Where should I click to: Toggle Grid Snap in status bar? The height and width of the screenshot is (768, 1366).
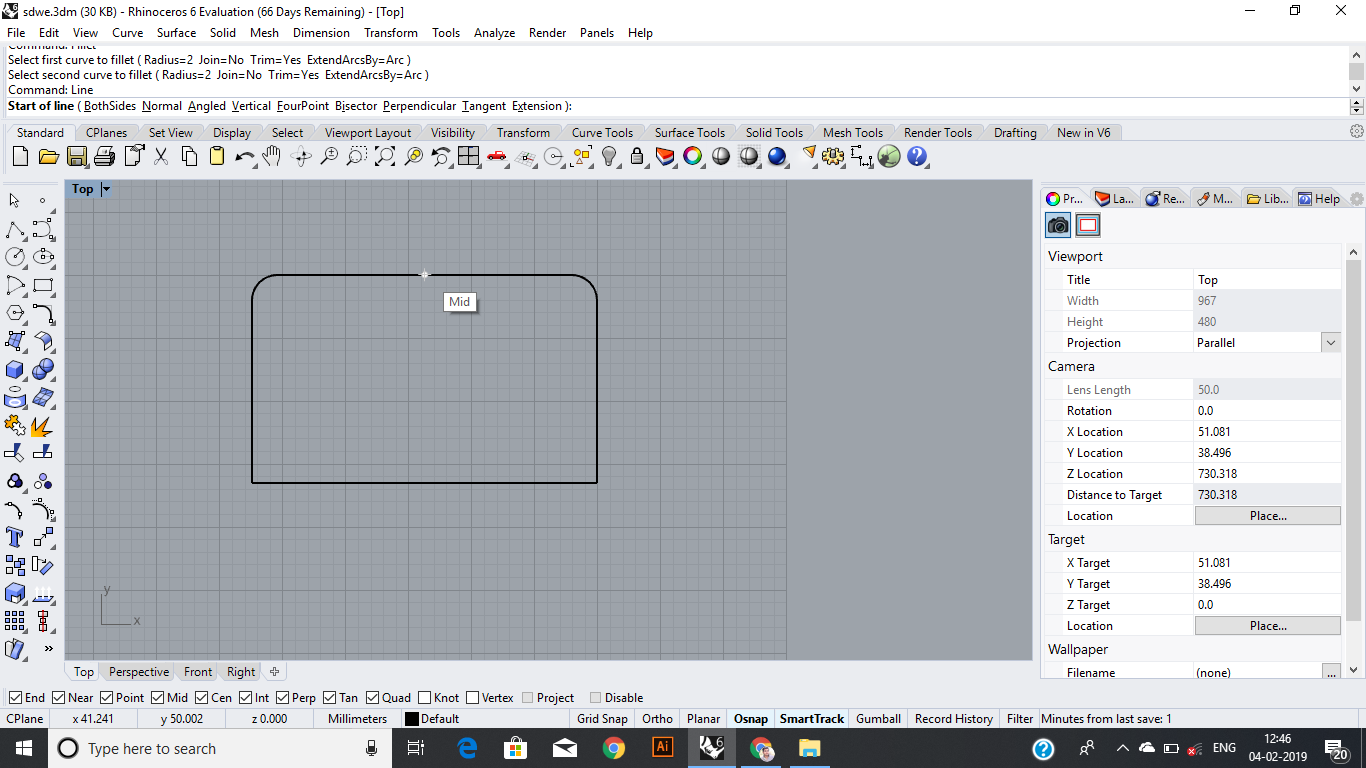pos(602,719)
